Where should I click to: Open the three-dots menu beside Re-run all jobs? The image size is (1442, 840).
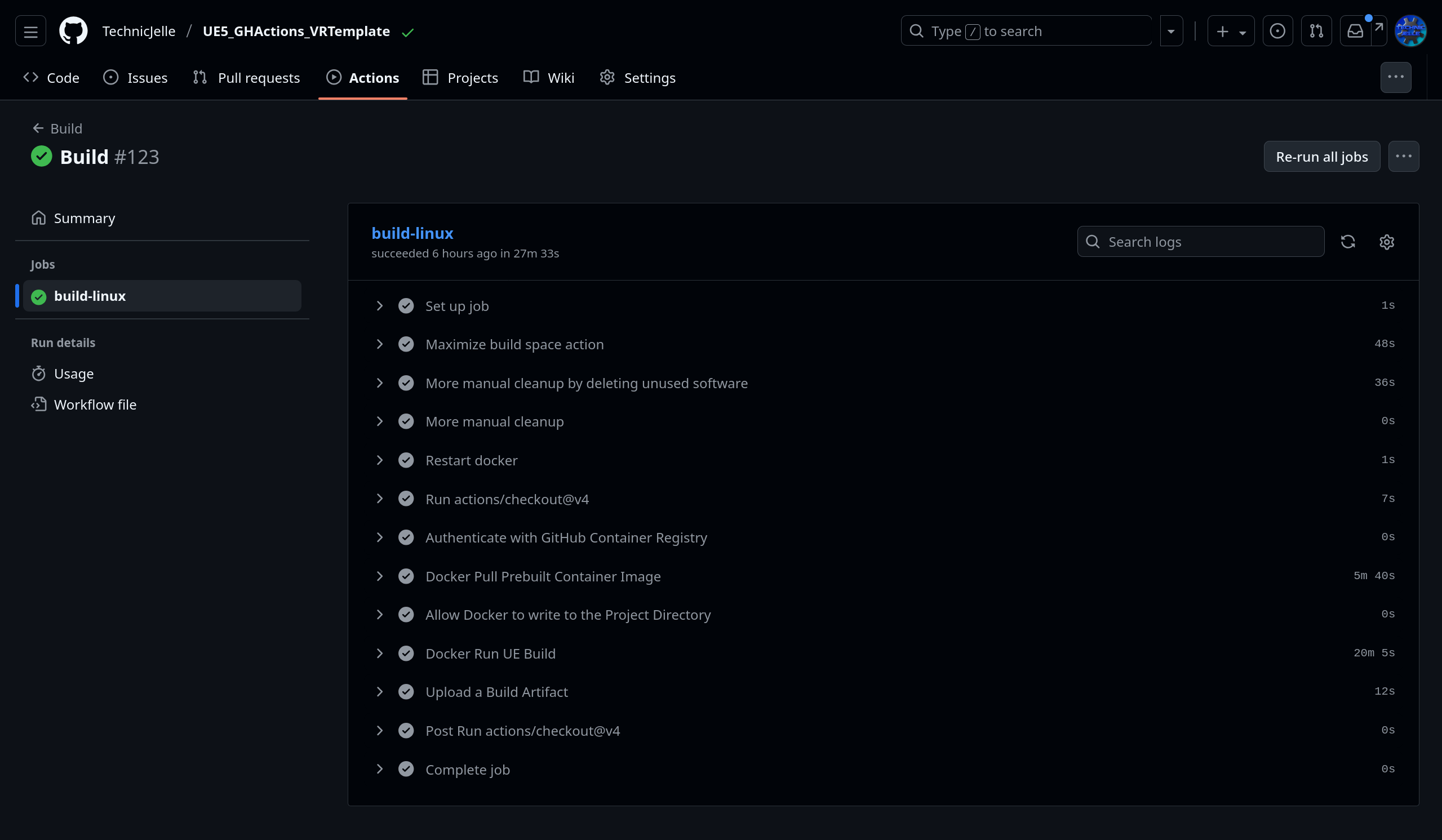click(x=1403, y=156)
